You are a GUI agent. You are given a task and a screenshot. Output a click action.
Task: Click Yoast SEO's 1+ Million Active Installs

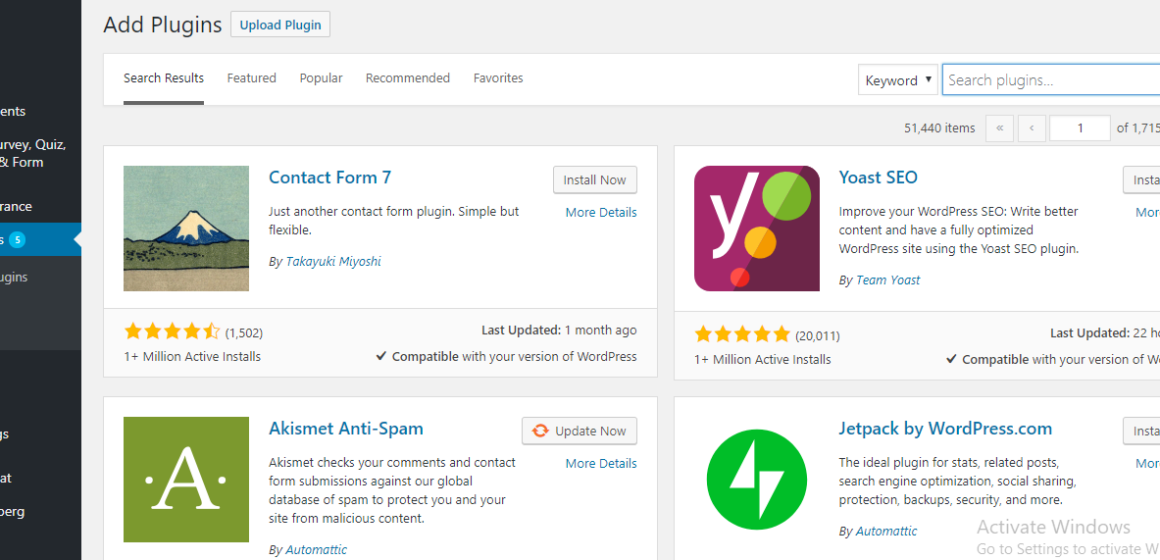763,360
